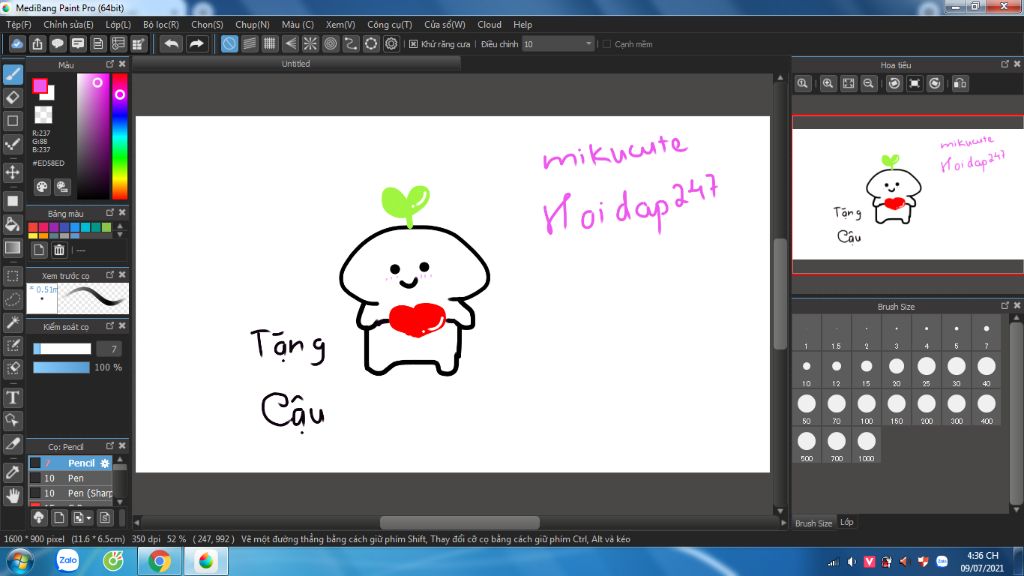The width and height of the screenshot is (1024, 576).
Task: Open Chrome from taskbar
Action: 159,561
